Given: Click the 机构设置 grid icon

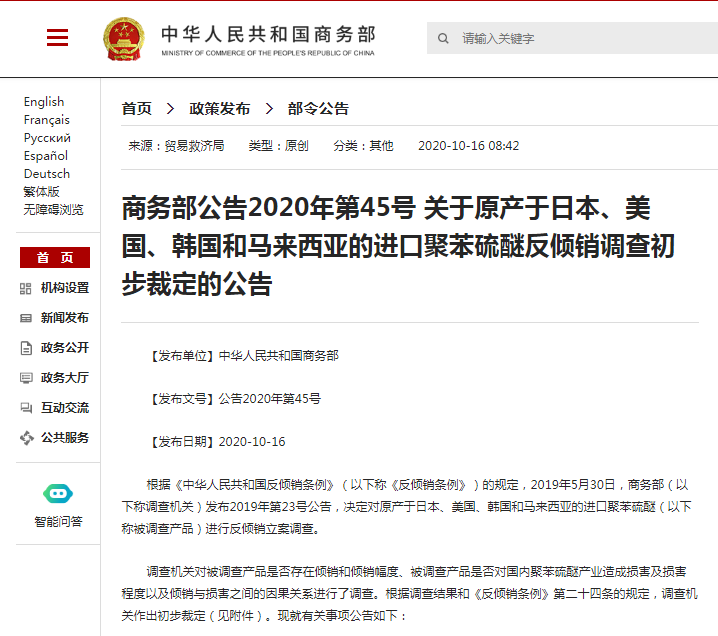Looking at the screenshot, I should pyautogui.click(x=26, y=288).
